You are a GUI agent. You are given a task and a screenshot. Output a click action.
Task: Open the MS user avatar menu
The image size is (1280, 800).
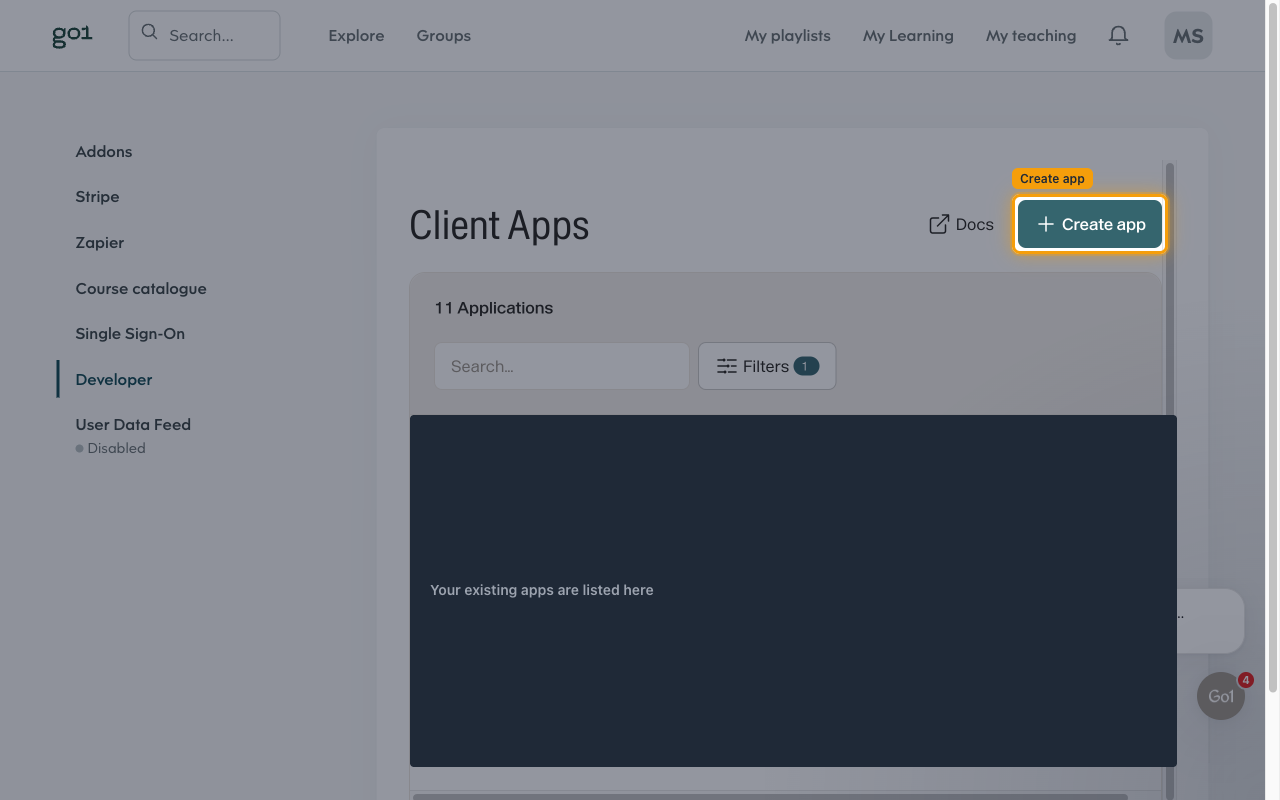(1188, 36)
